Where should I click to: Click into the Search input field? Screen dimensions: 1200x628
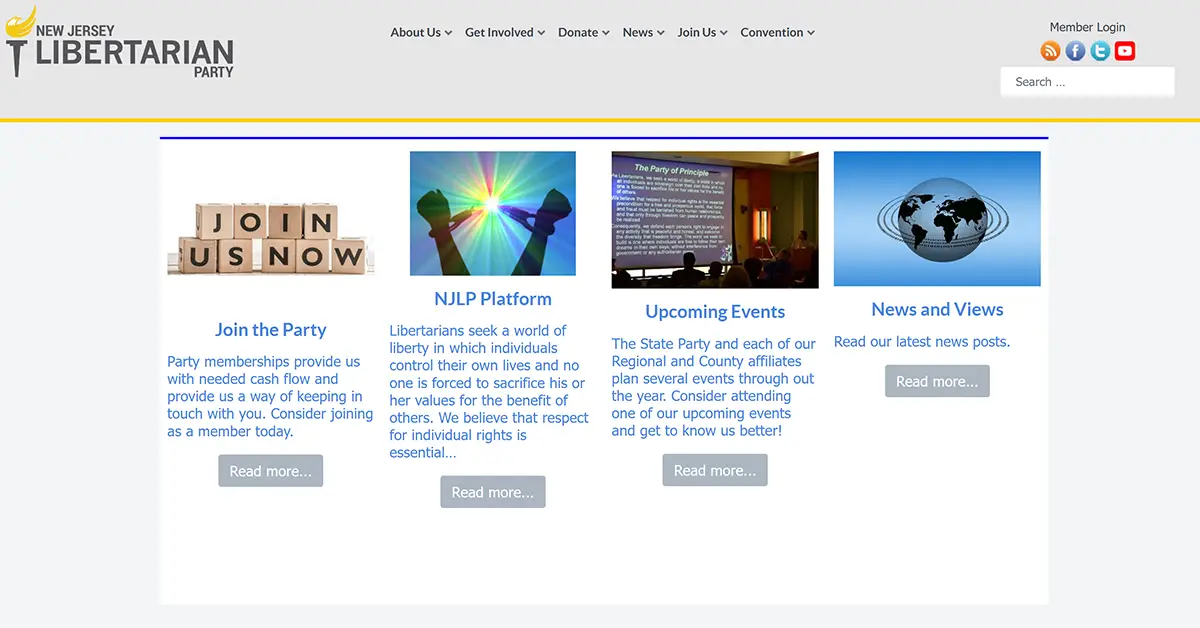tap(1087, 82)
